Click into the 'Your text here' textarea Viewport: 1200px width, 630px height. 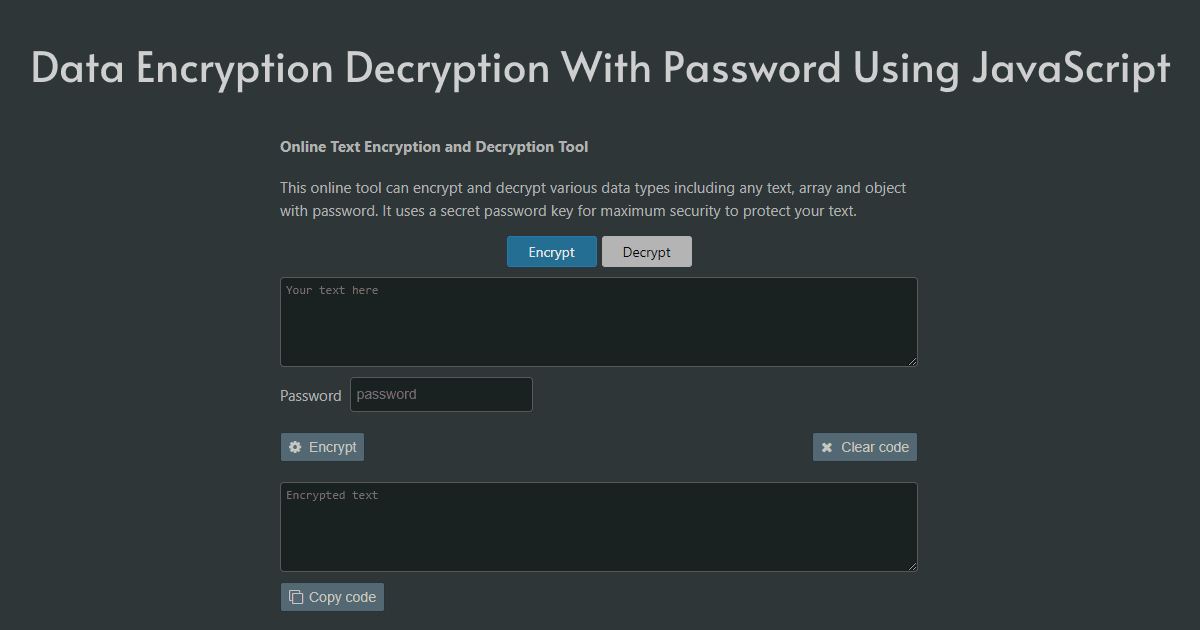tap(599, 322)
